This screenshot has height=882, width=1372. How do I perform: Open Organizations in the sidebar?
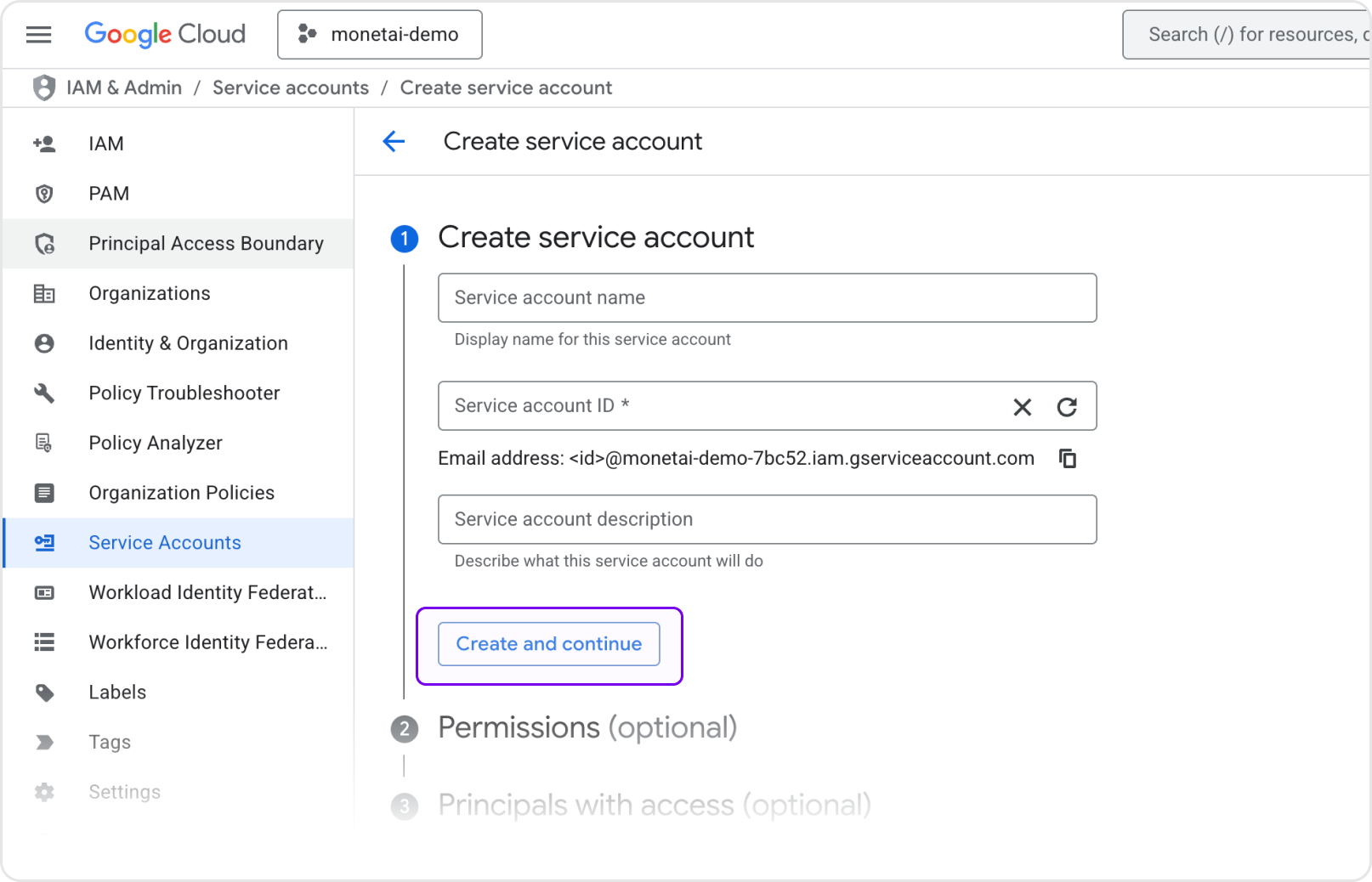pyautogui.click(x=179, y=294)
